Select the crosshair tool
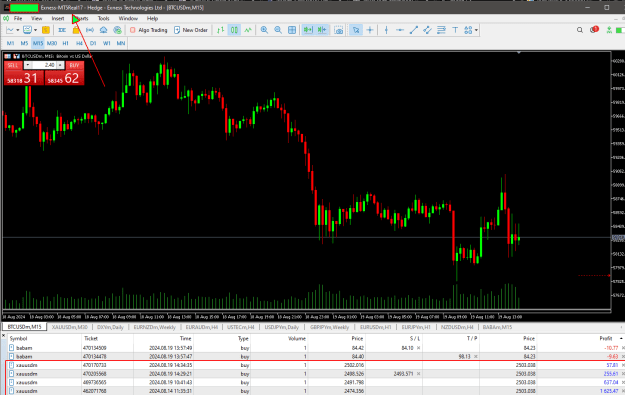Image resolution: width=625 pixels, height=395 pixels. [x=370, y=30]
